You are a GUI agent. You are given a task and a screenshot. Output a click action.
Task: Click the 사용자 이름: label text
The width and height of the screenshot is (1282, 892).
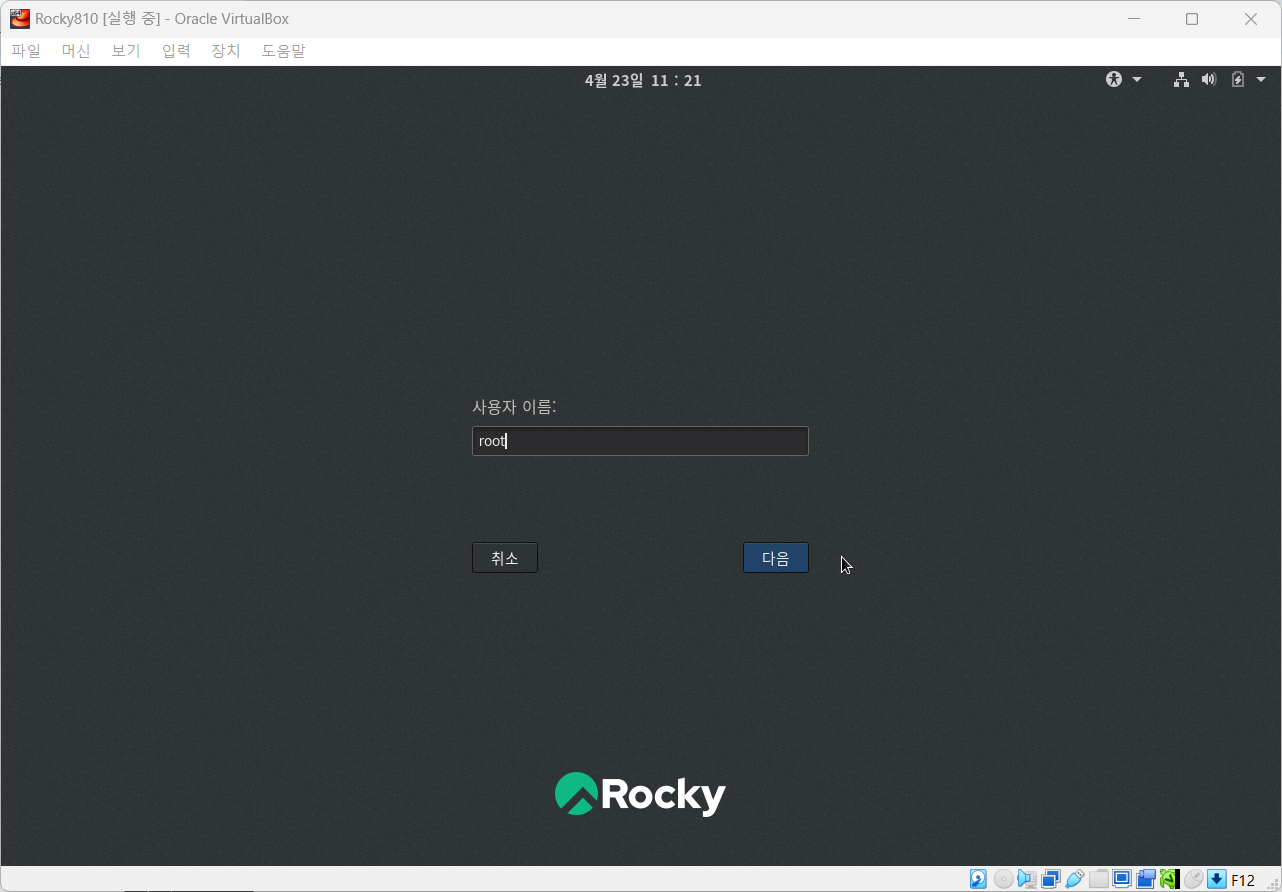click(x=514, y=406)
